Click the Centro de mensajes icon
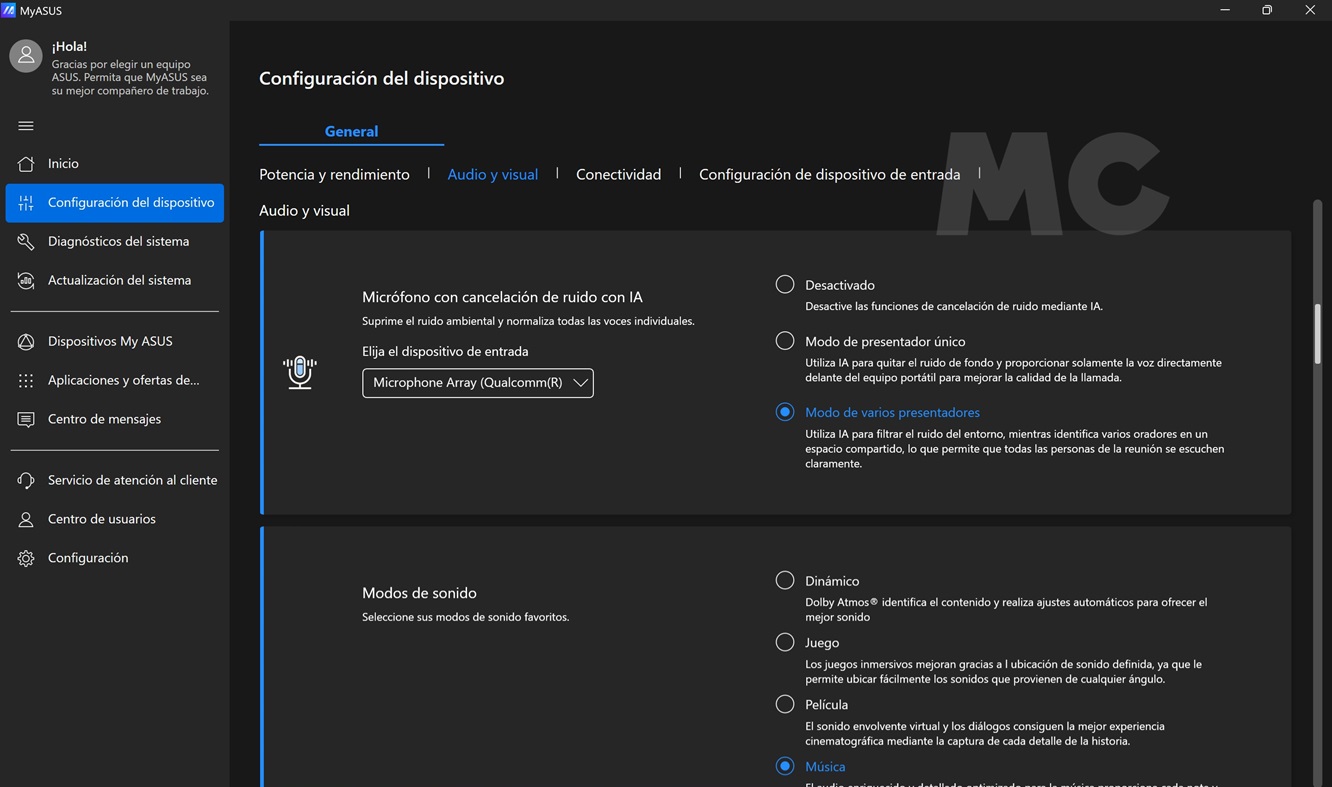The image size is (1332, 787). [26, 420]
